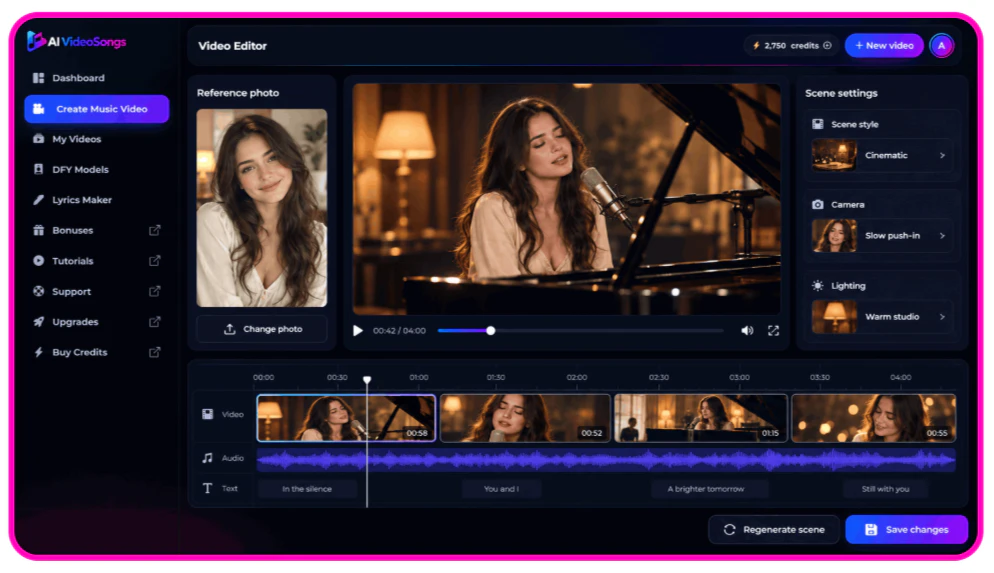Viewport: 994px width, 573px height.
Task: Click the Support lifebuoy icon
Action: 39,292
